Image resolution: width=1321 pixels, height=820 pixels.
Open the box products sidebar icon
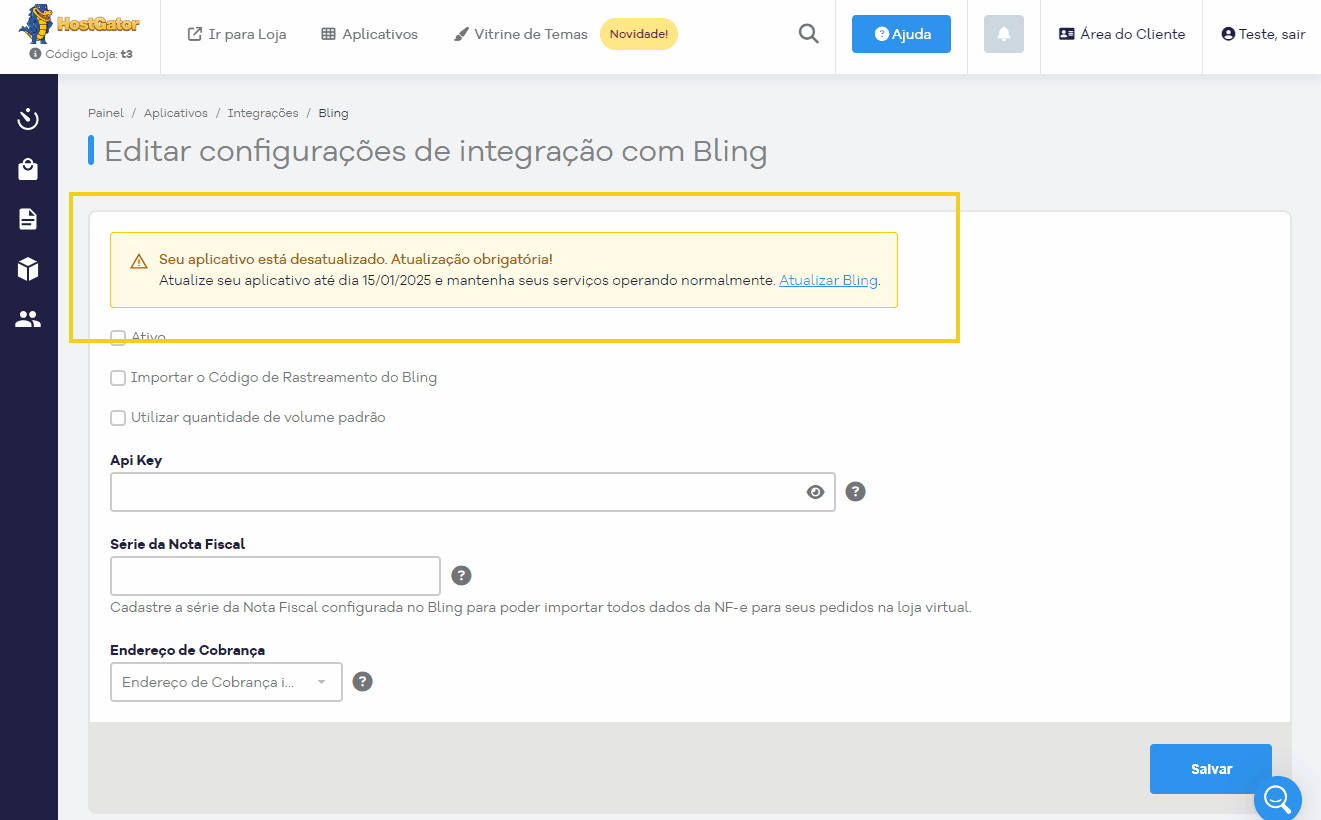[x=28, y=269]
